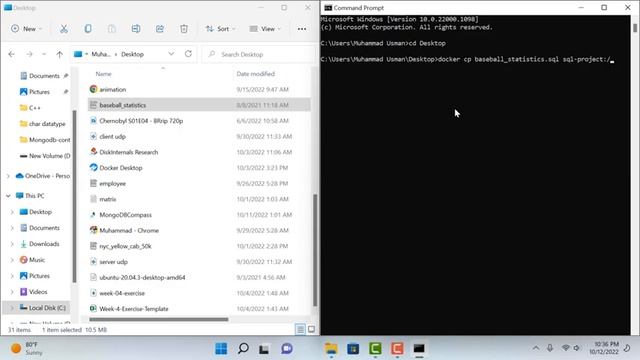The width and height of the screenshot is (640, 360).
Task: Click the file list horizontal scrollbar
Action: (159, 319)
